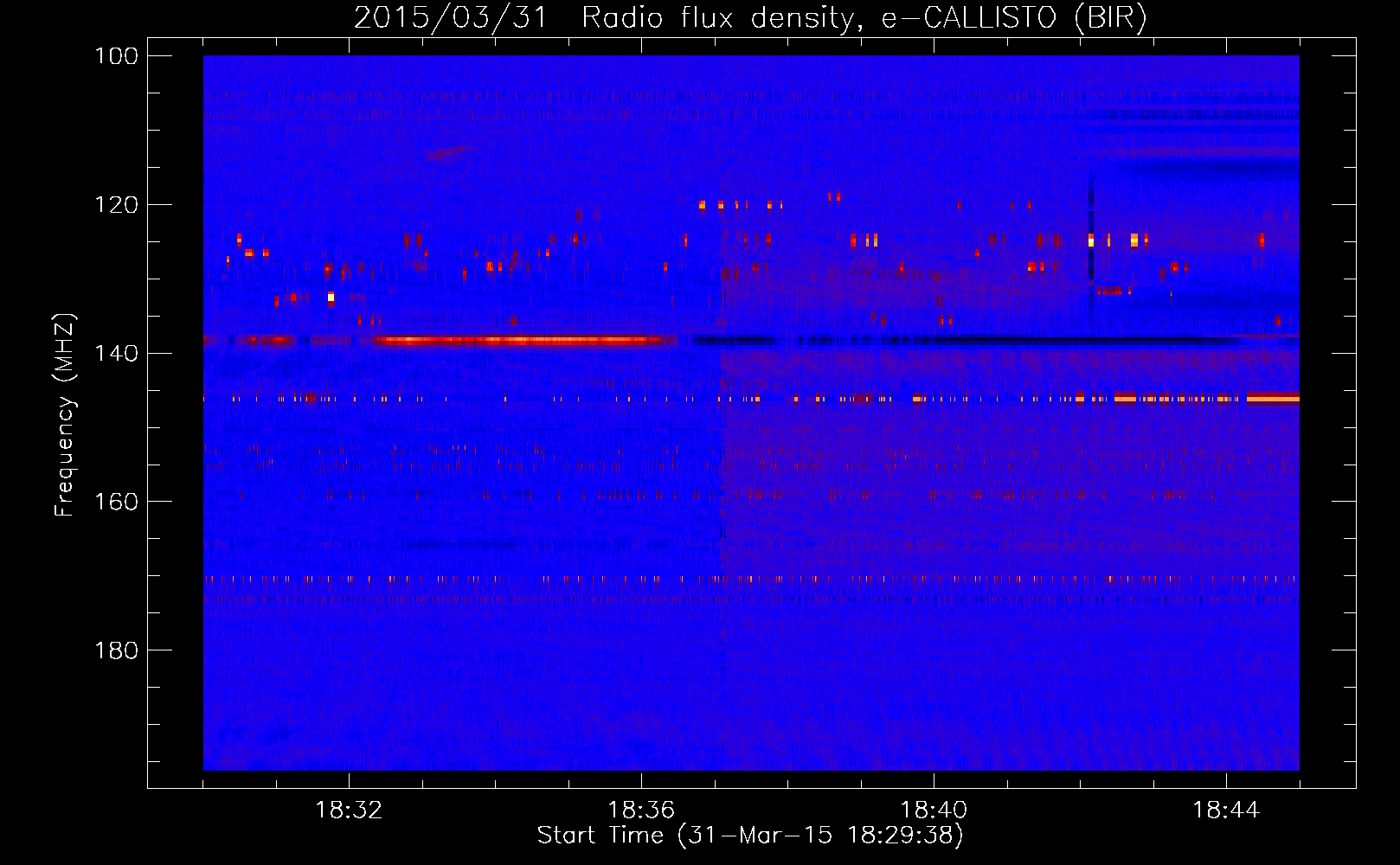Click the "Frequency (MHZ)" axis label
Image resolution: width=1400 pixels, height=865 pixels.
click(x=65, y=415)
